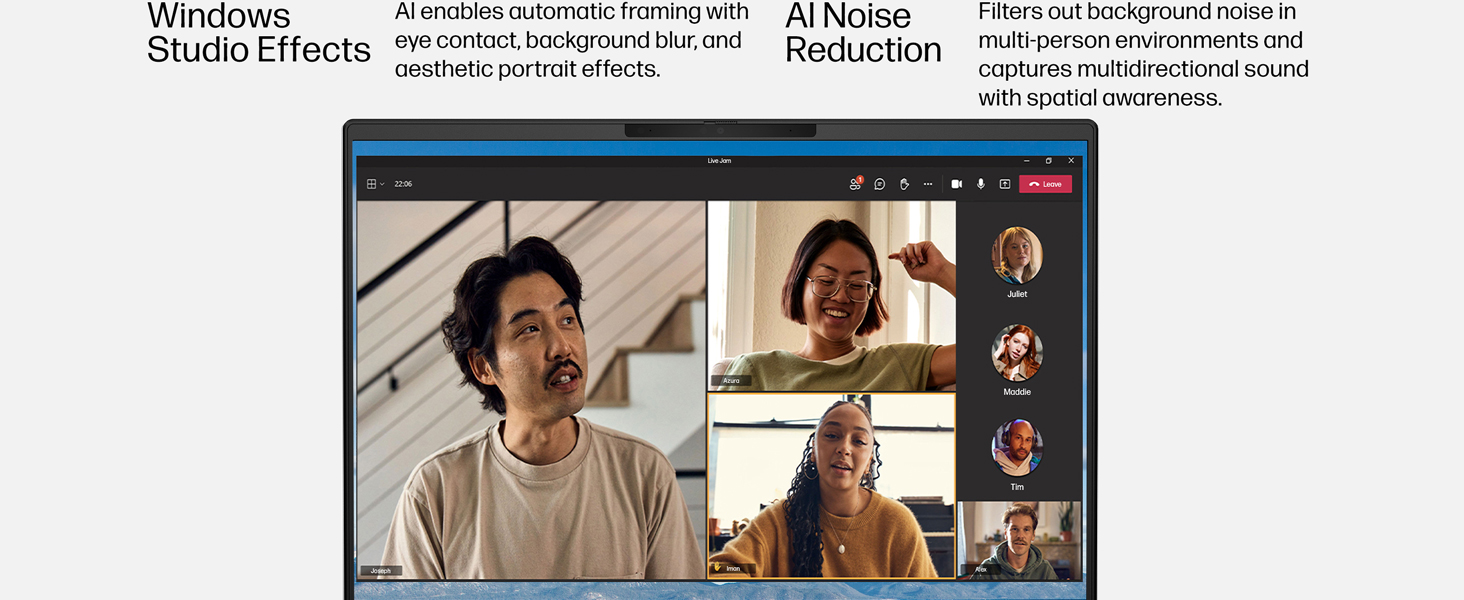This screenshot has height=600, width=1464.
Task: Click the share screen icon
Action: [x=1006, y=184]
